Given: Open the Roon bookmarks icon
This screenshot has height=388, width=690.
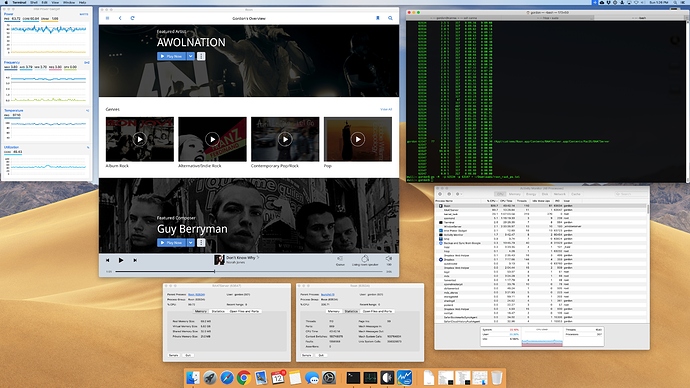Looking at the screenshot, I should [x=378, y=18].
